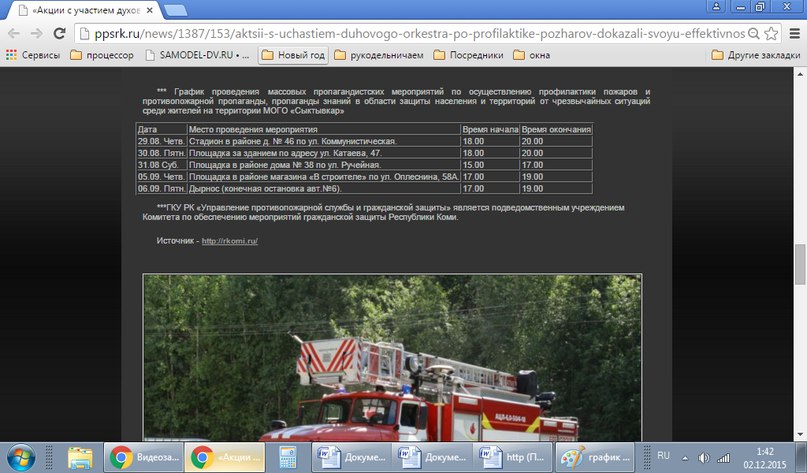This screenshot has height=473, width=807.
Task: Click the browser Back arrow
Action: pos(14,33)
